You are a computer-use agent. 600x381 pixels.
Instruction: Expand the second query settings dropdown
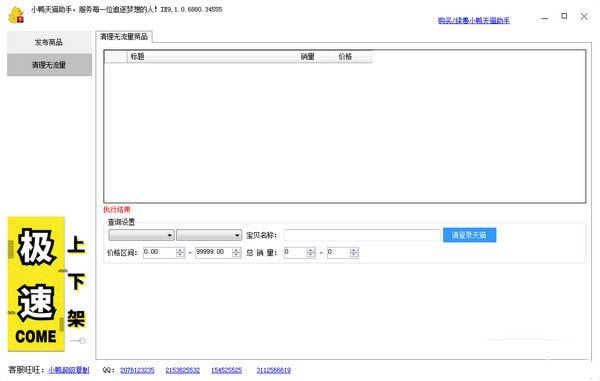click(x=209, y=235)
